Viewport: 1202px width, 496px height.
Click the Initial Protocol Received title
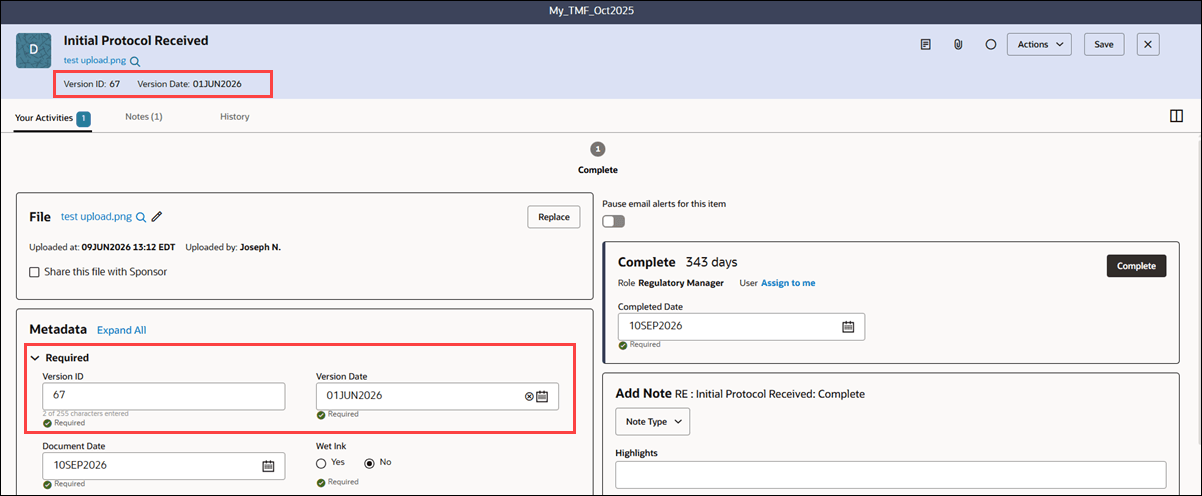pyautogui.click(x=136, y=41)
